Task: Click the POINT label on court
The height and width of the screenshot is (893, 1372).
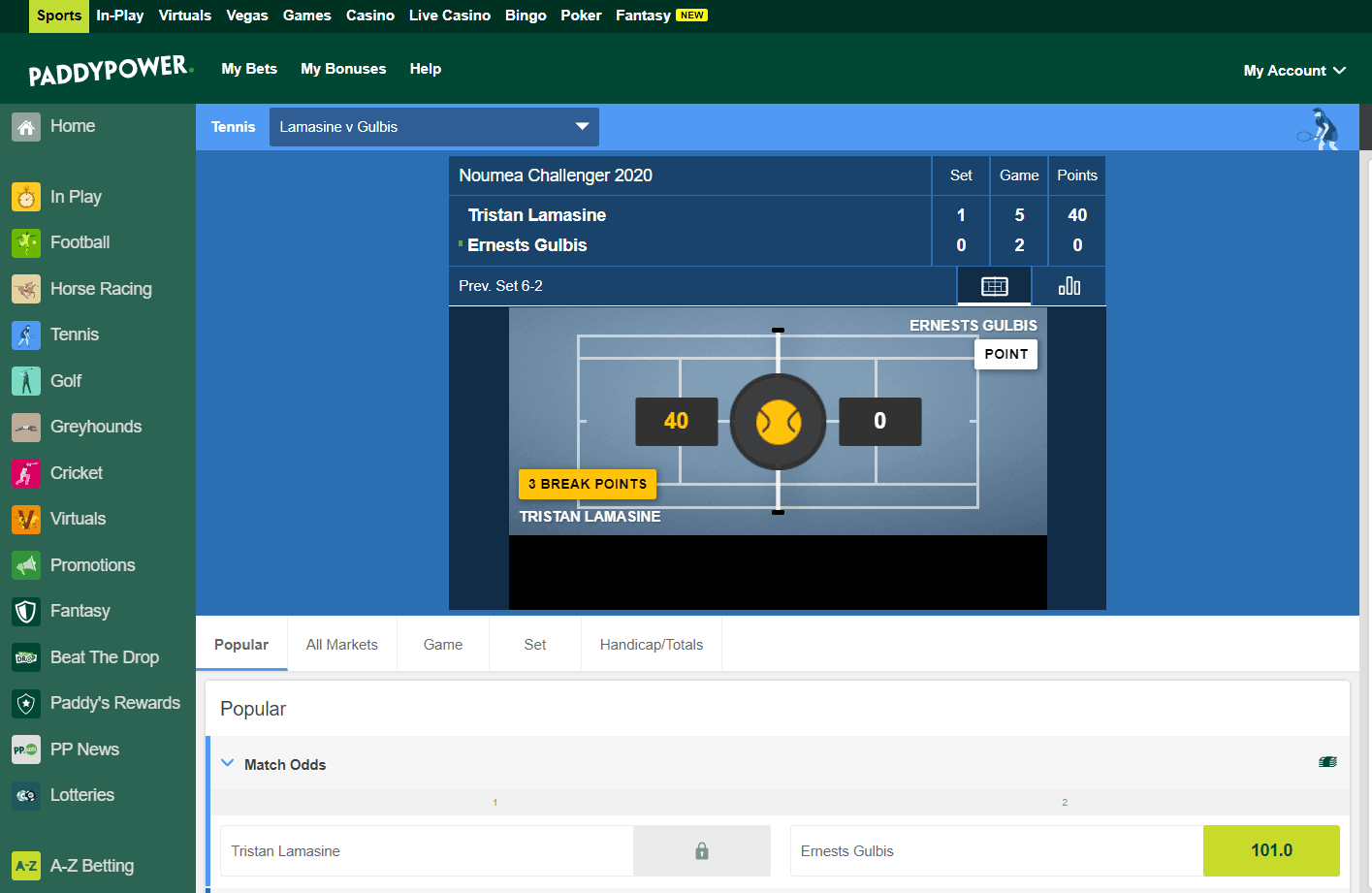Action: pos(1006,354)
